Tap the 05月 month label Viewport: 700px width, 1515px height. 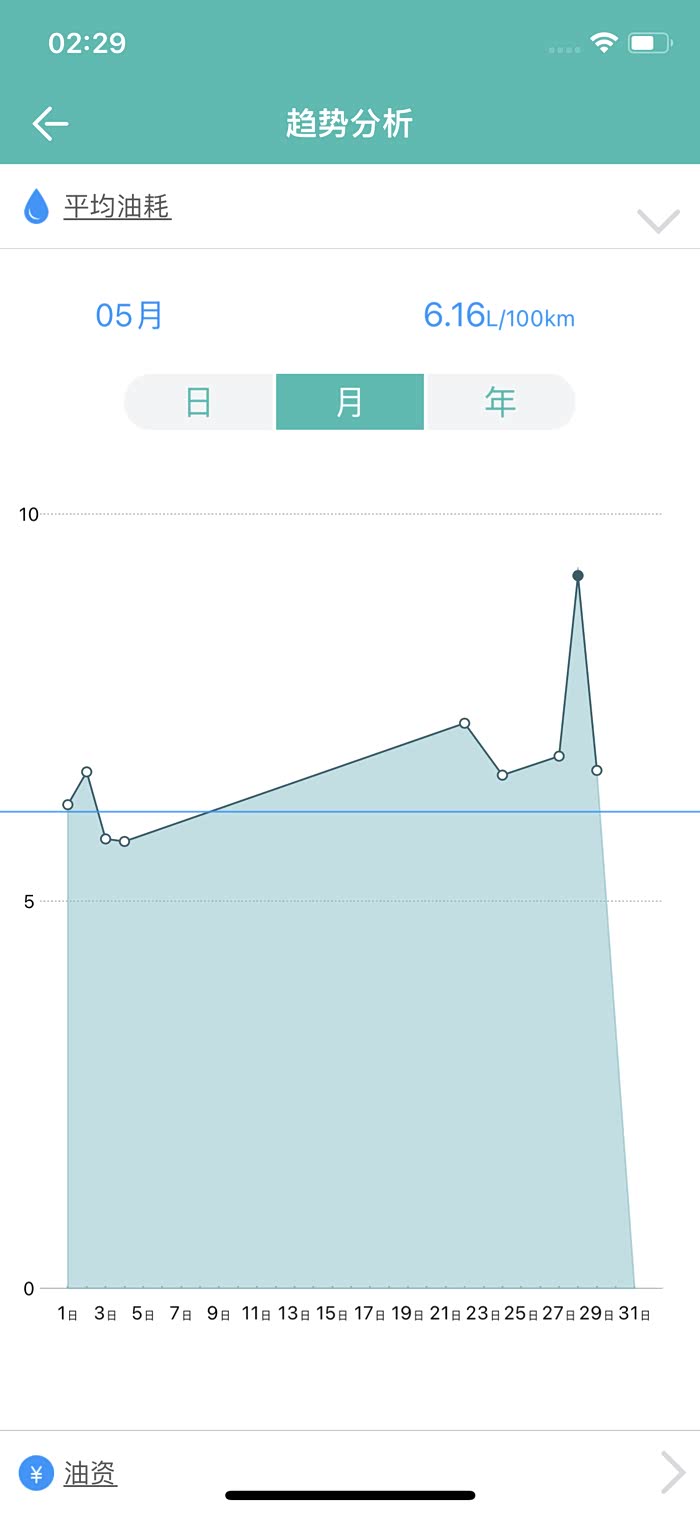click(129, 315)
